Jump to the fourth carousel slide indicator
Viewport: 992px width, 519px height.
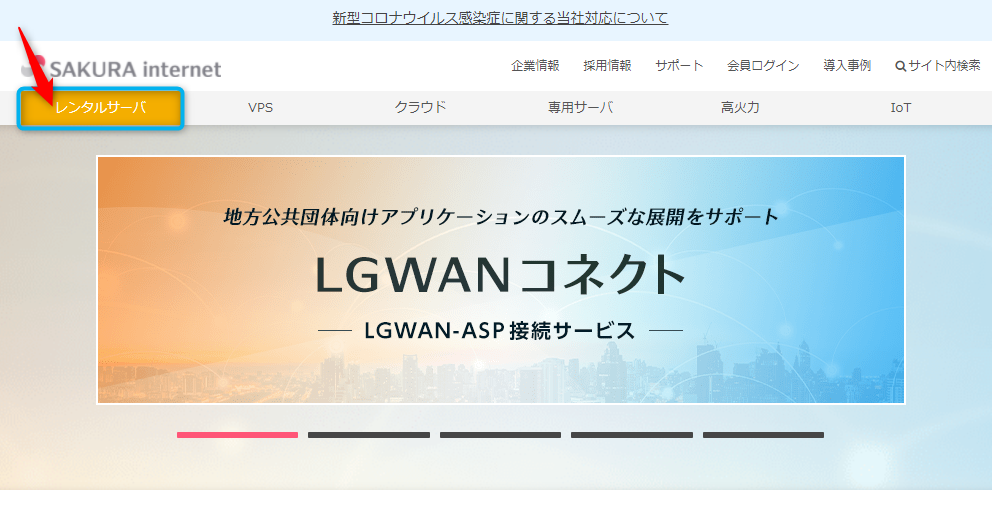click(632, 435)
